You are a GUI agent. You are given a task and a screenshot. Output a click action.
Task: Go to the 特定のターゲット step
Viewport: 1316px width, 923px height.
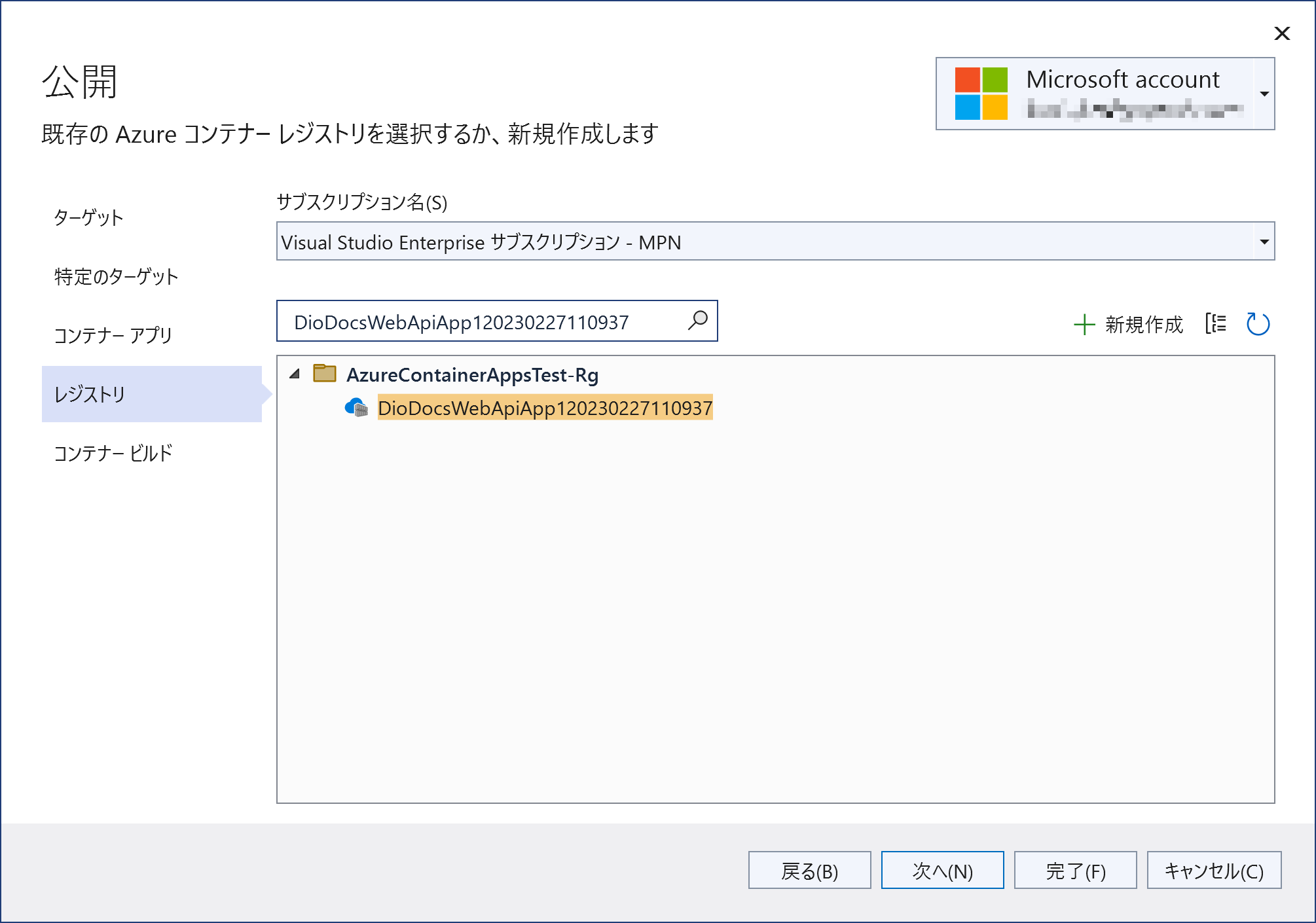(x=117, y=276)
